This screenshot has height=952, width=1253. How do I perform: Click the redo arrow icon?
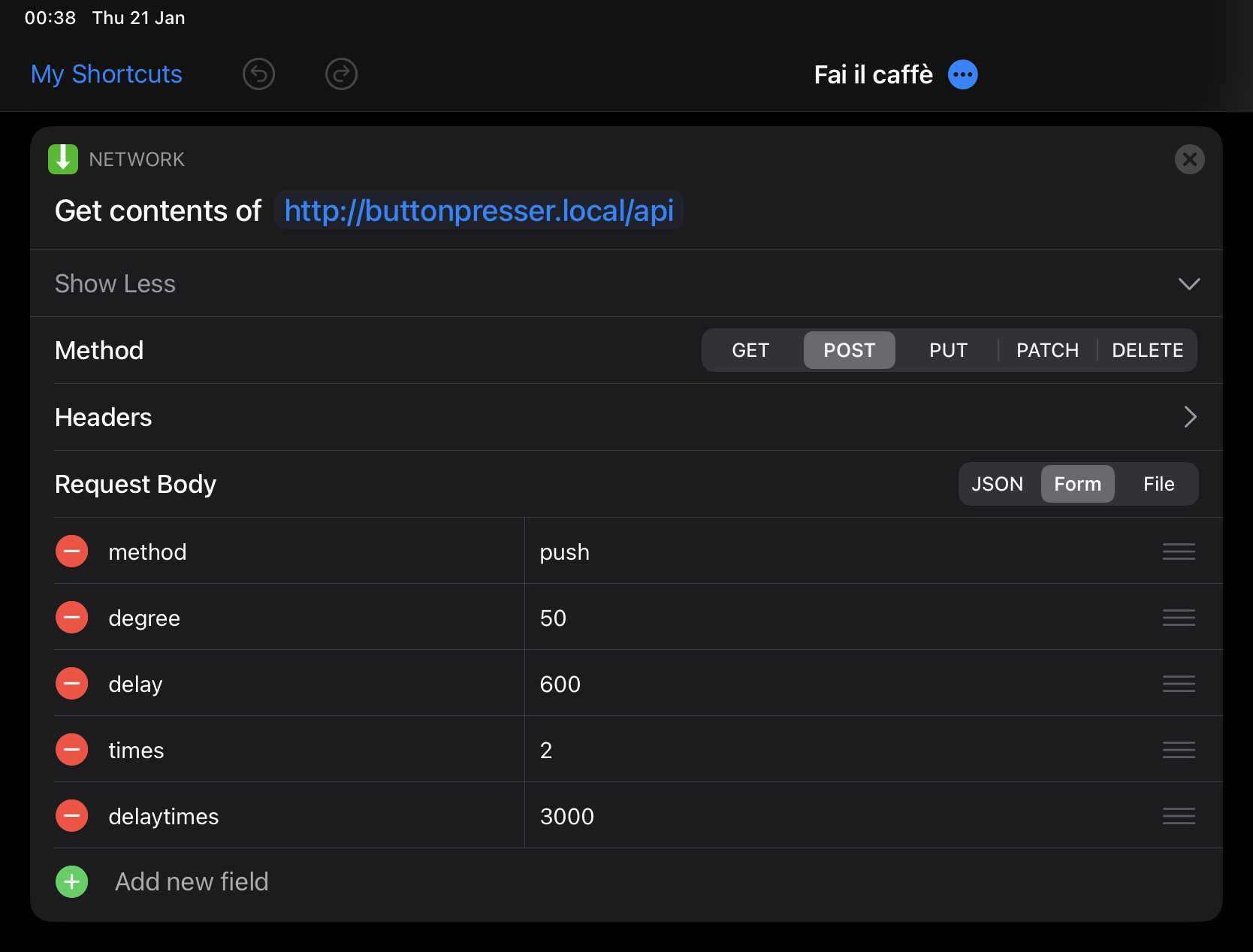[341, 74]
